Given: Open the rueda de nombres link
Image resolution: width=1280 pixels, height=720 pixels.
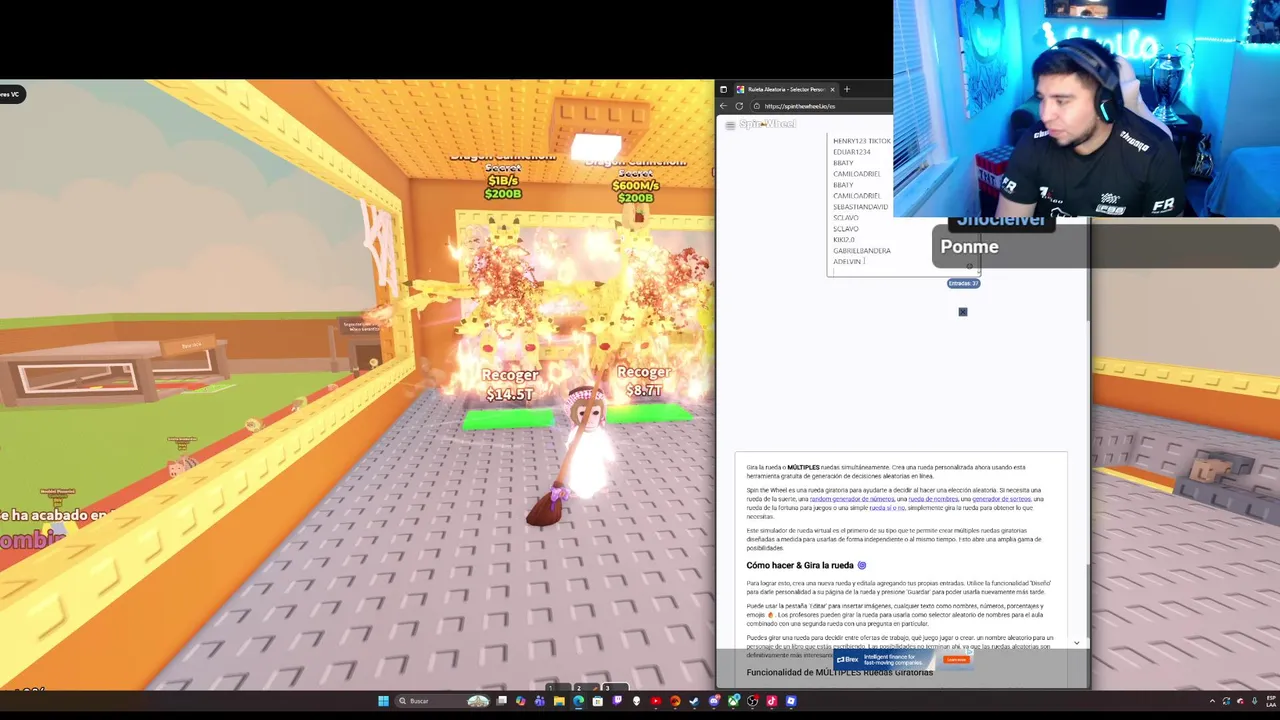Looking at the screenshot, I should 933,499.
